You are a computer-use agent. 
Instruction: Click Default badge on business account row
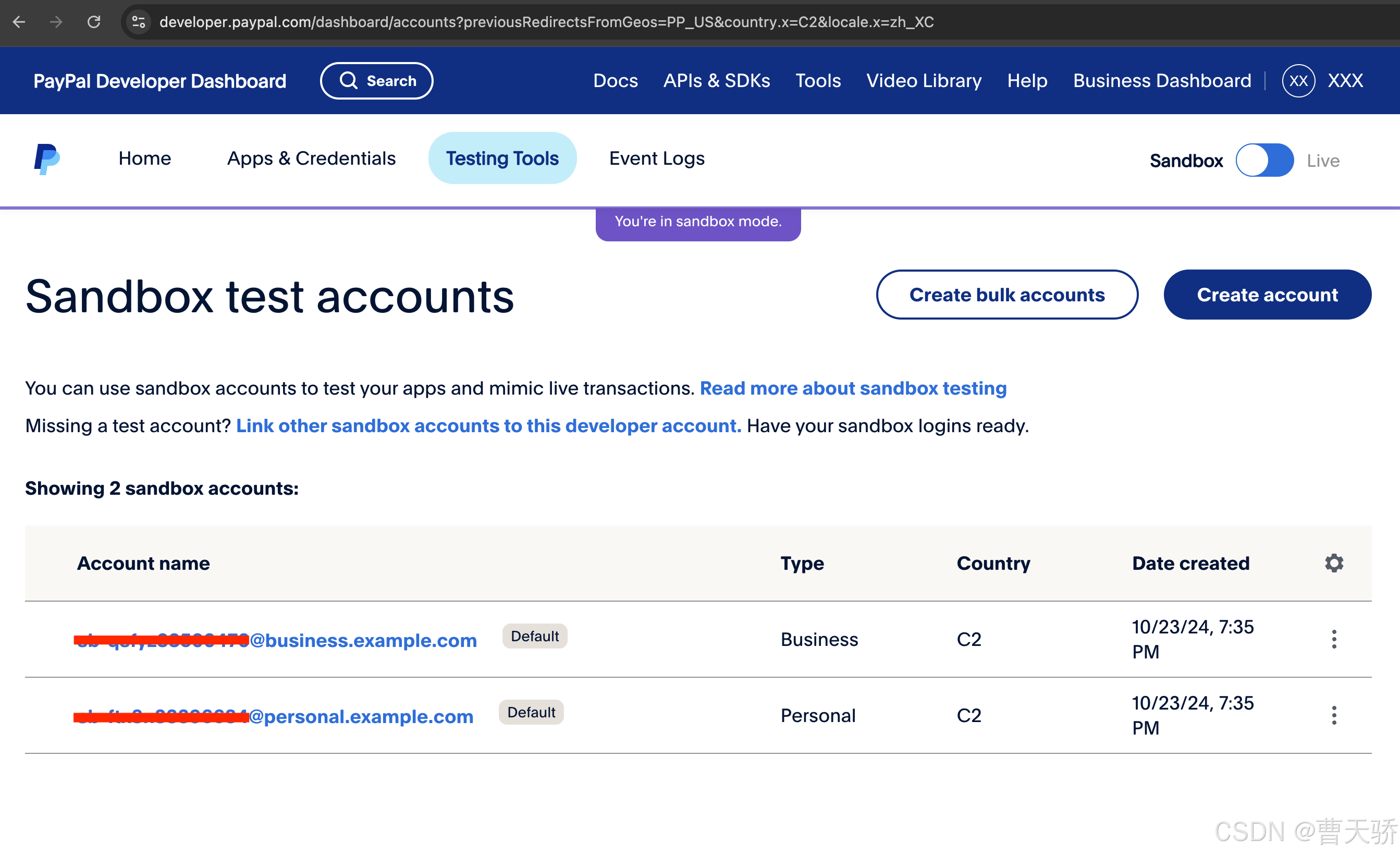pos(535,636)
